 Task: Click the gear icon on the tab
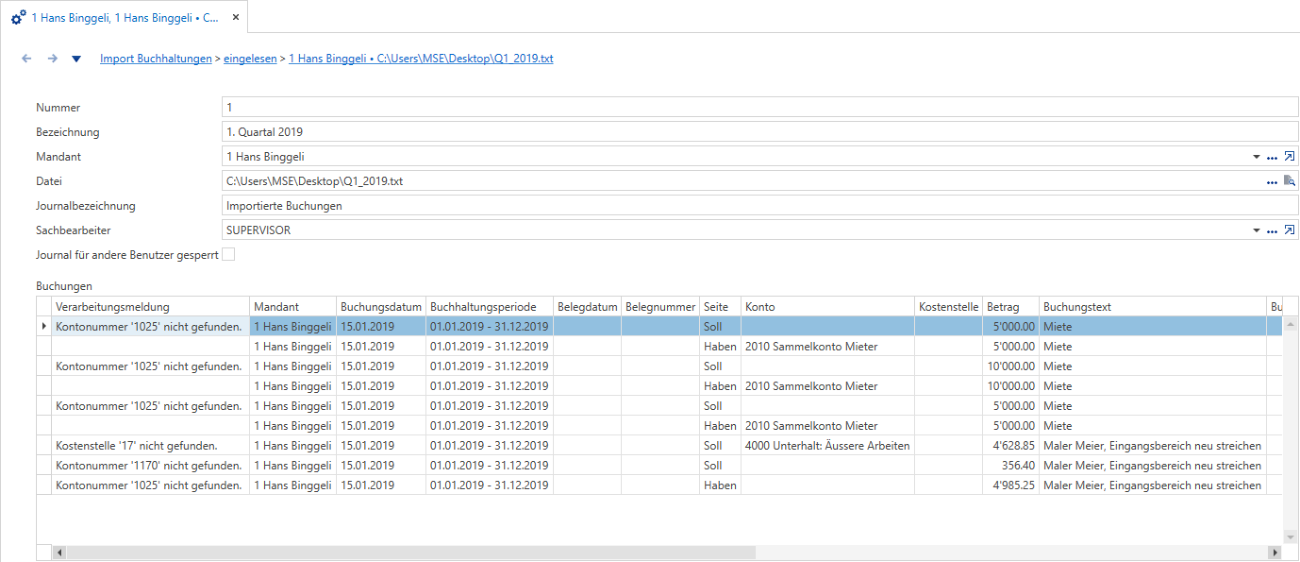(x=18, y=18)
